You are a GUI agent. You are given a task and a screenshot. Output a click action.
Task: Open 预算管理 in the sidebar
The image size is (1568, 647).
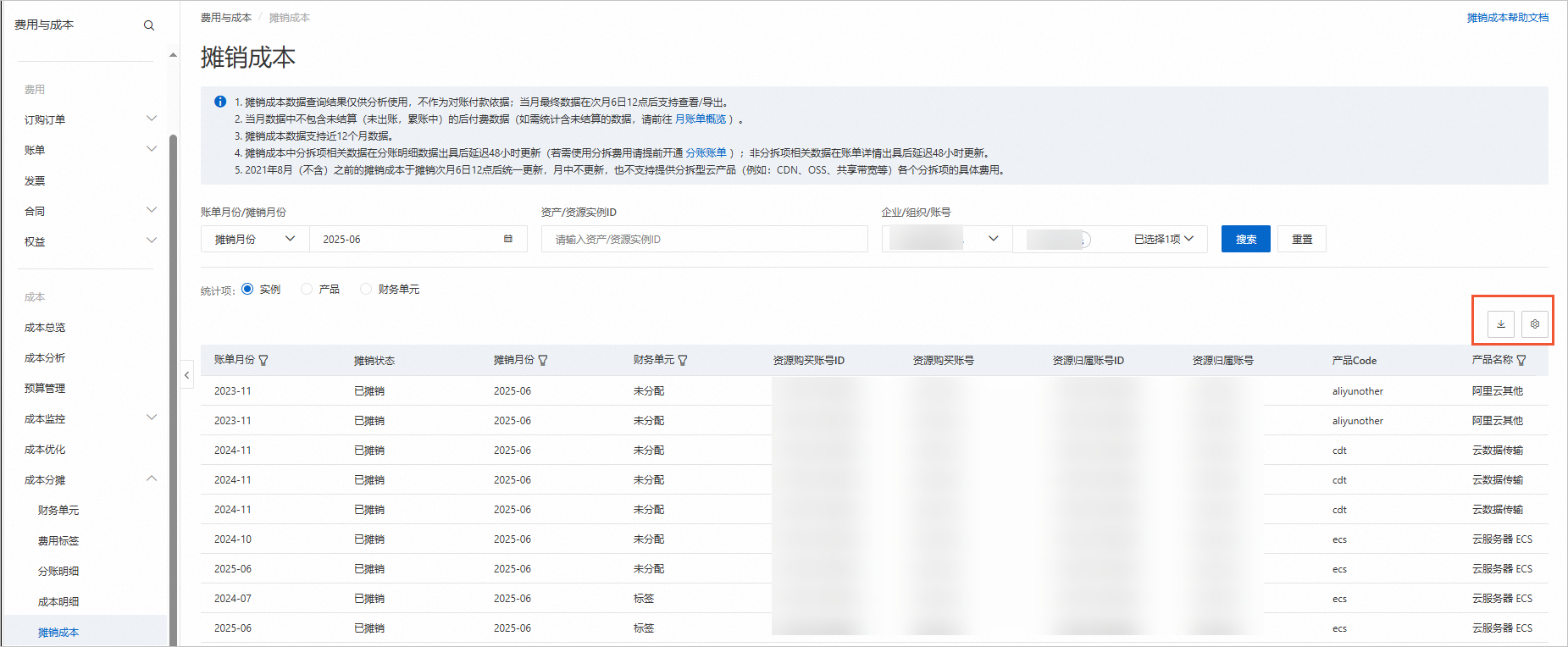coord(45,388)
